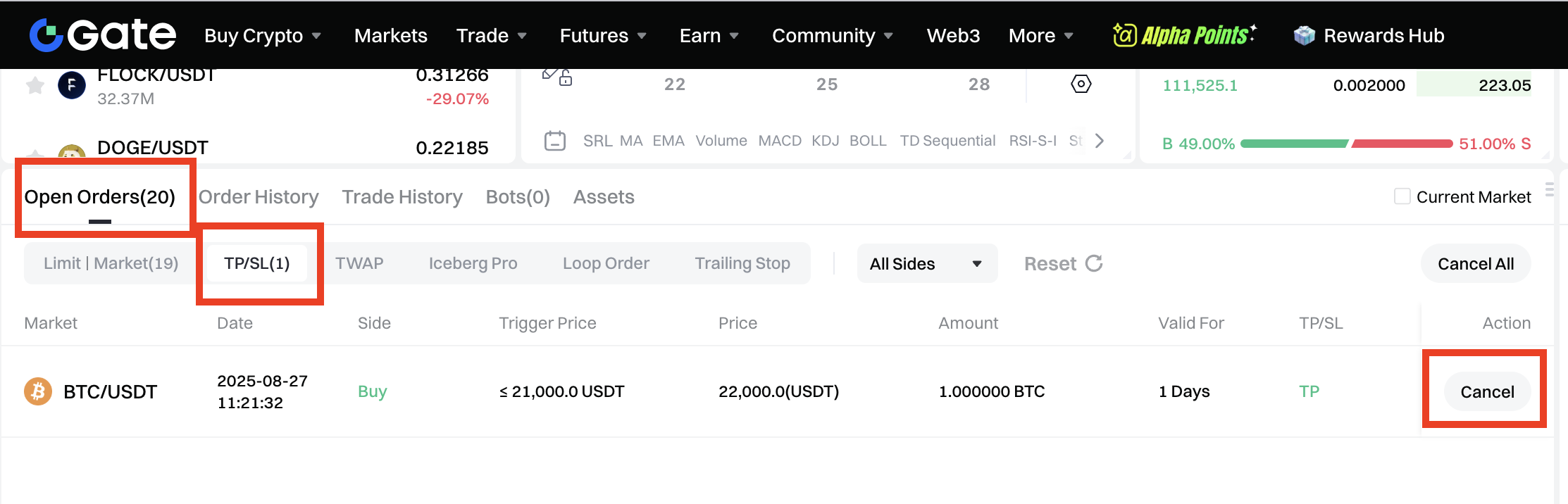Expand the Buy Crypto menu
Image resolution: width=1568 pixels, height=504 pixels.
tap(262, 35)
